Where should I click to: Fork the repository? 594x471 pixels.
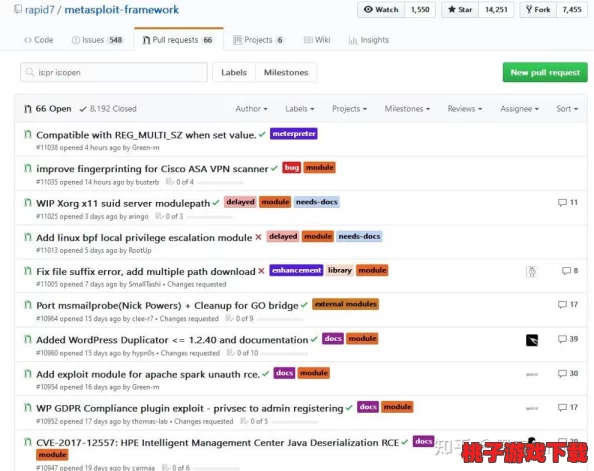coord(538,9)
